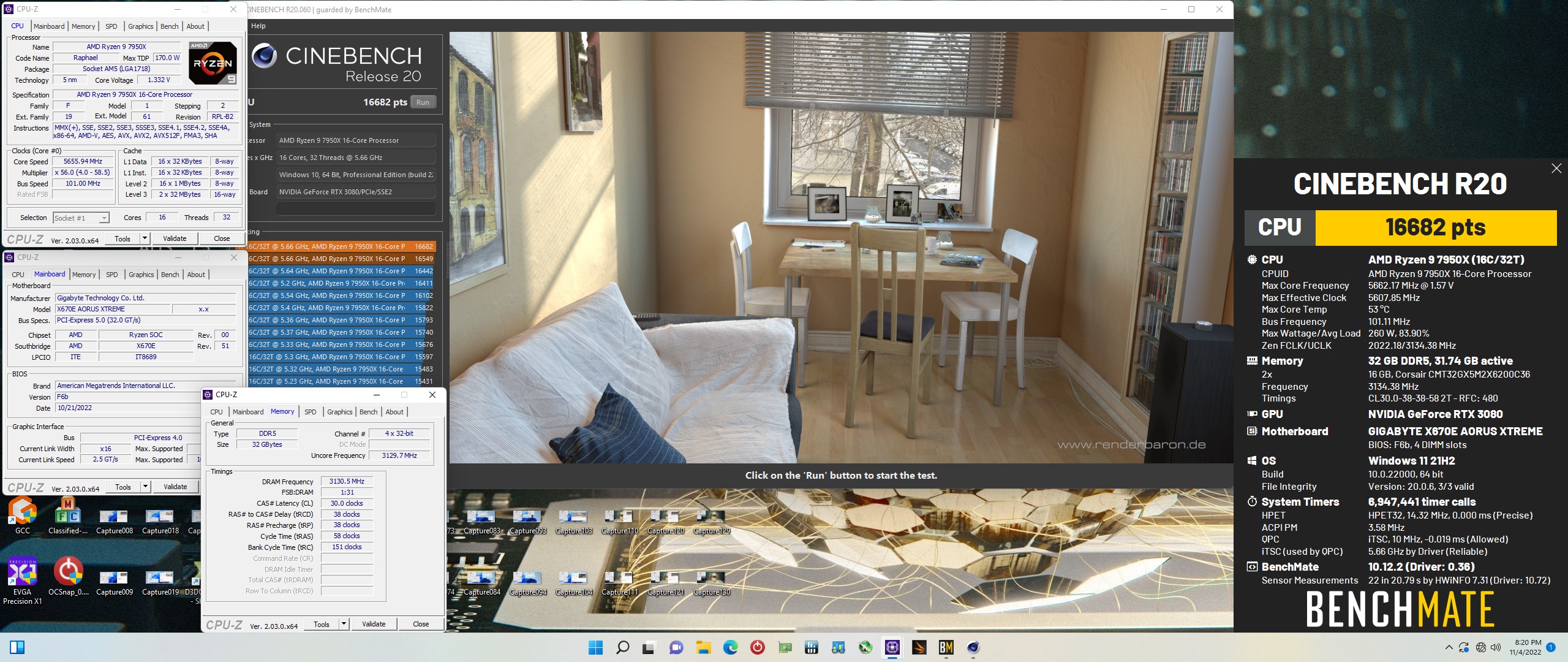Expand Tools dropdown arrow in top CPU-Z window
Image resolution: width=1568 pixels, height=662 pixels.
point(145,238)
